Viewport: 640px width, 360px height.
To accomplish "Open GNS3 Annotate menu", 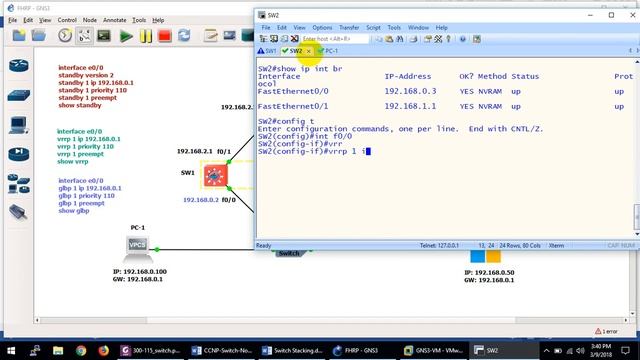I will tap(114, 20).
